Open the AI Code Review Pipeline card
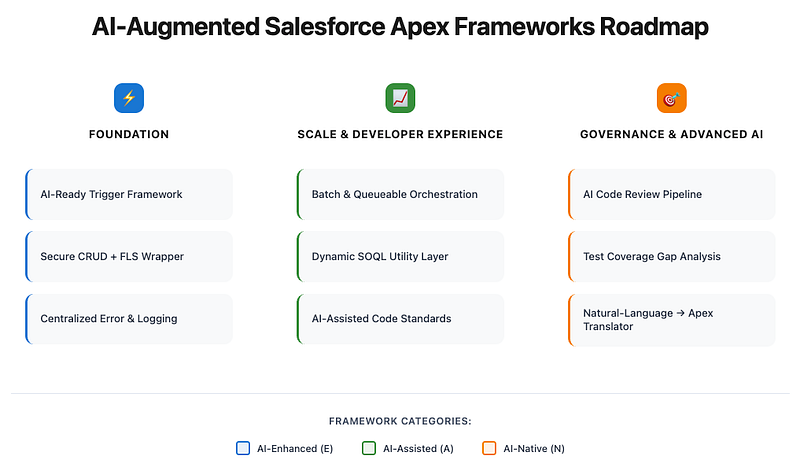This screenshot has width=800, height=466. pyautogui.click(x=671, y=194)
